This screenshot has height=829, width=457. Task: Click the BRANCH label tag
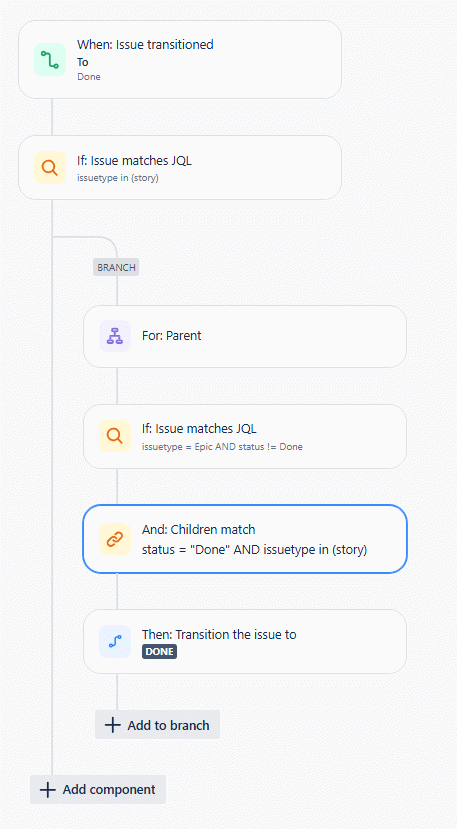pyautogui.click(x=116, y=267)
